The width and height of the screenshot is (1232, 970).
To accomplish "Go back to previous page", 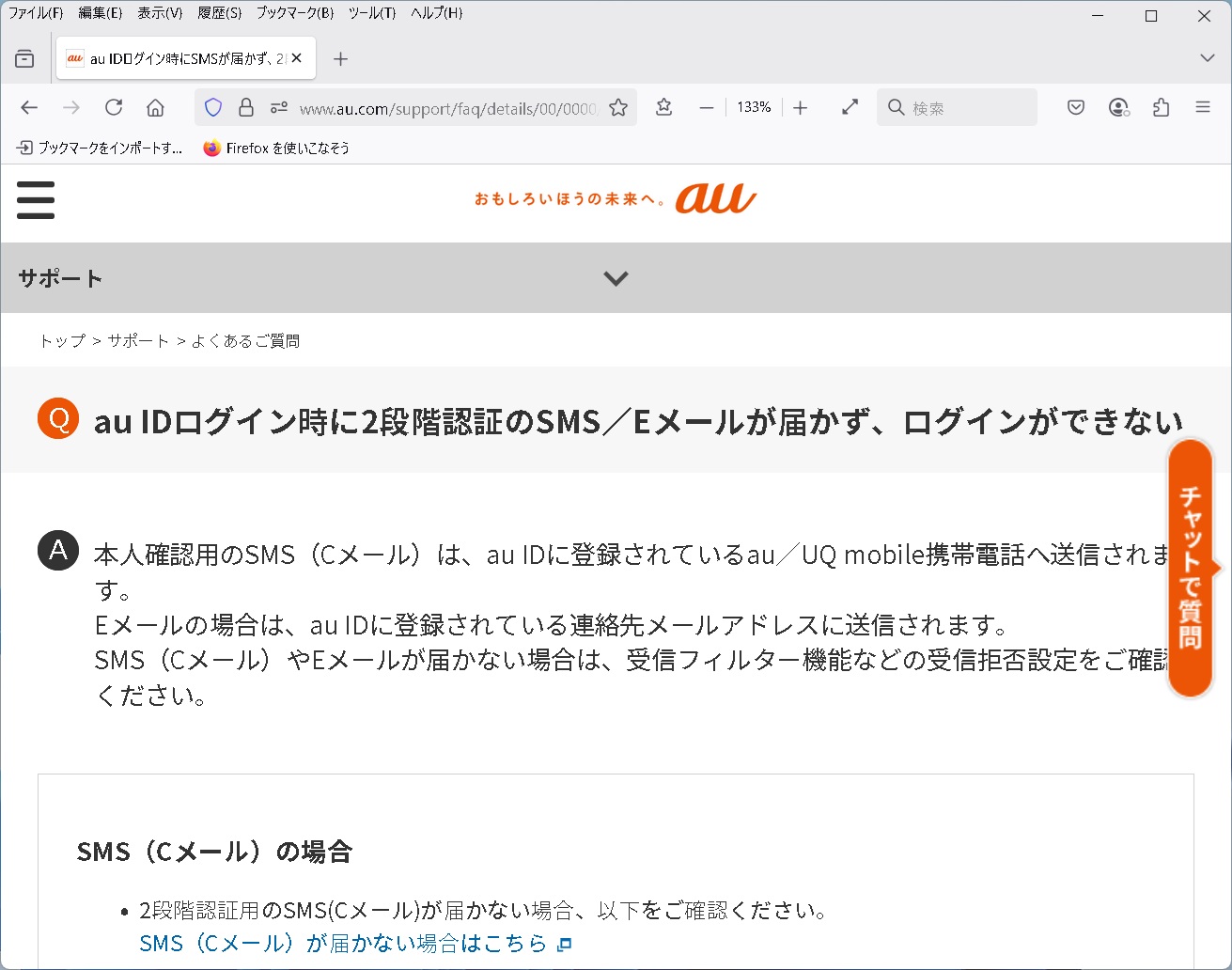I will tap(29, 108).
